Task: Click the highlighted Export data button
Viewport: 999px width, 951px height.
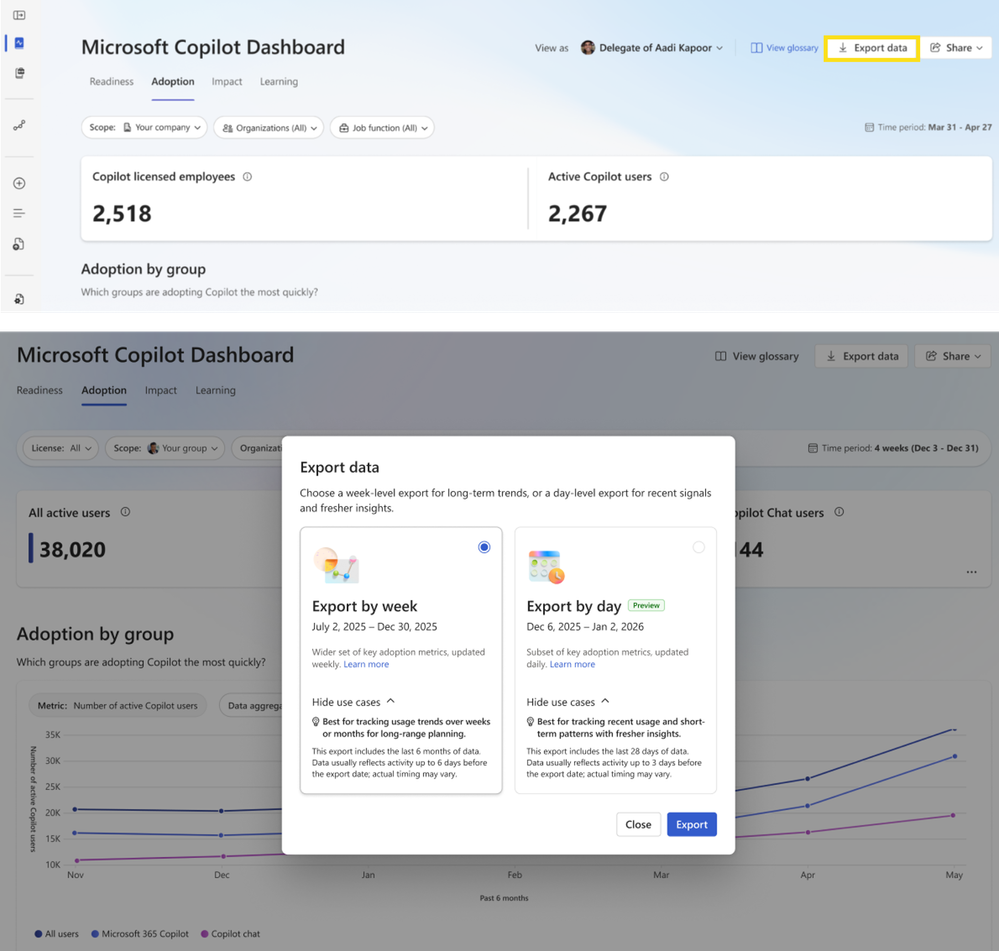Action: (x=872, y=48)
